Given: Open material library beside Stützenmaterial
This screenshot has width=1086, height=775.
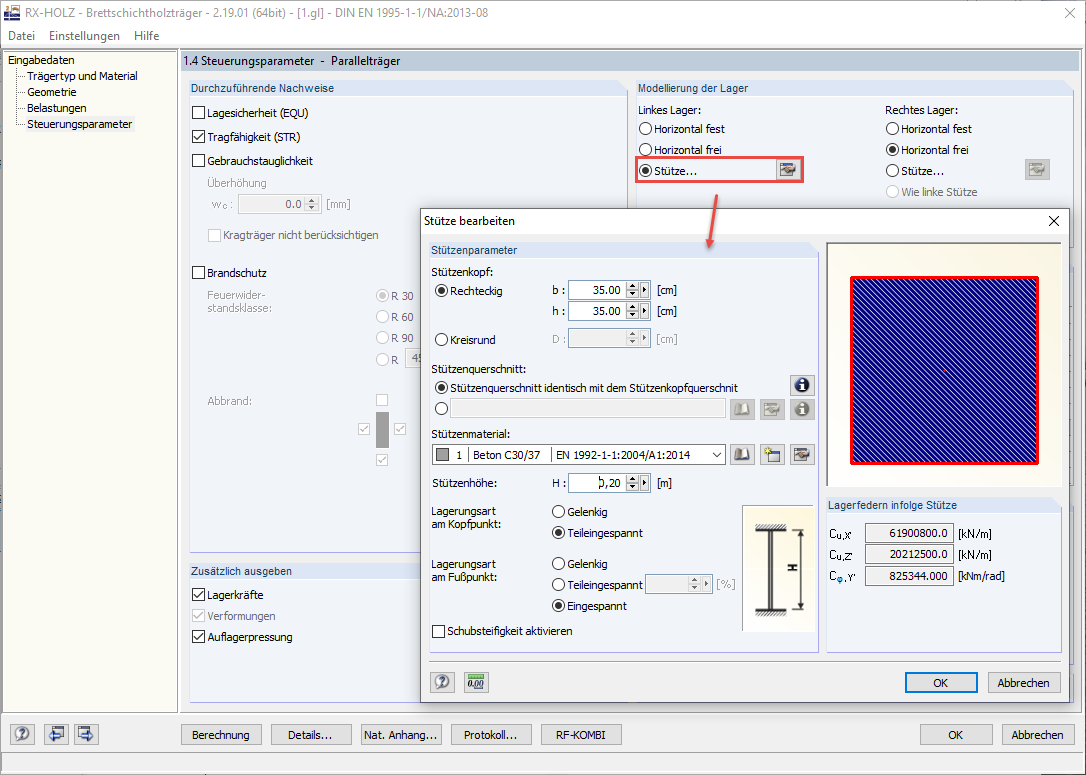Looking at the screenshot, I should [x=742, y=455].
